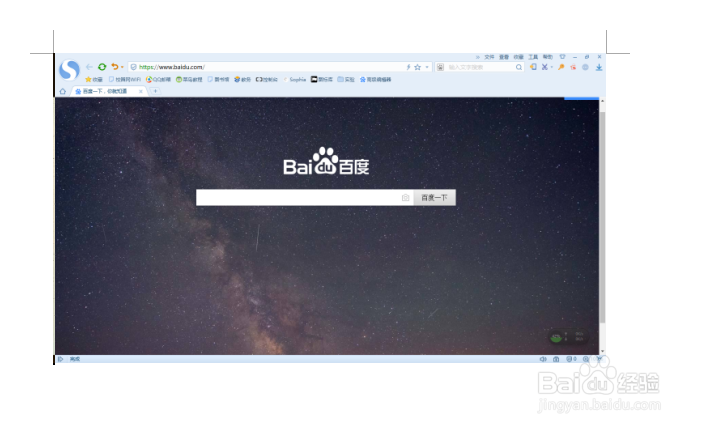This screenshot has height=430, width=701.
Task: Click the toolbar text search input field
Action: coord(480,67)
